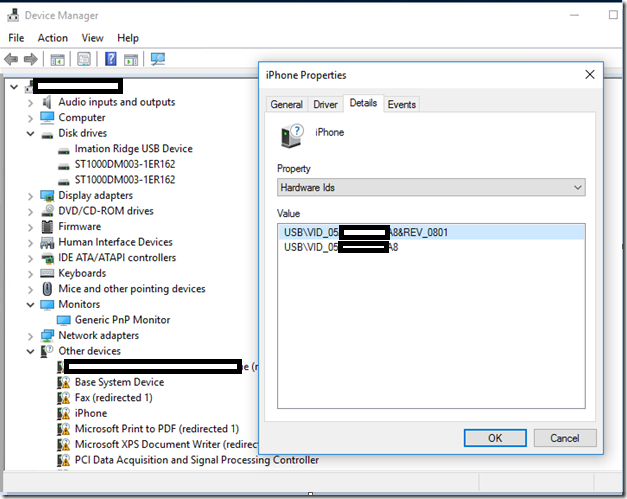
Task: Select Fax (redirected 1) device
Action: coord(114,398)
